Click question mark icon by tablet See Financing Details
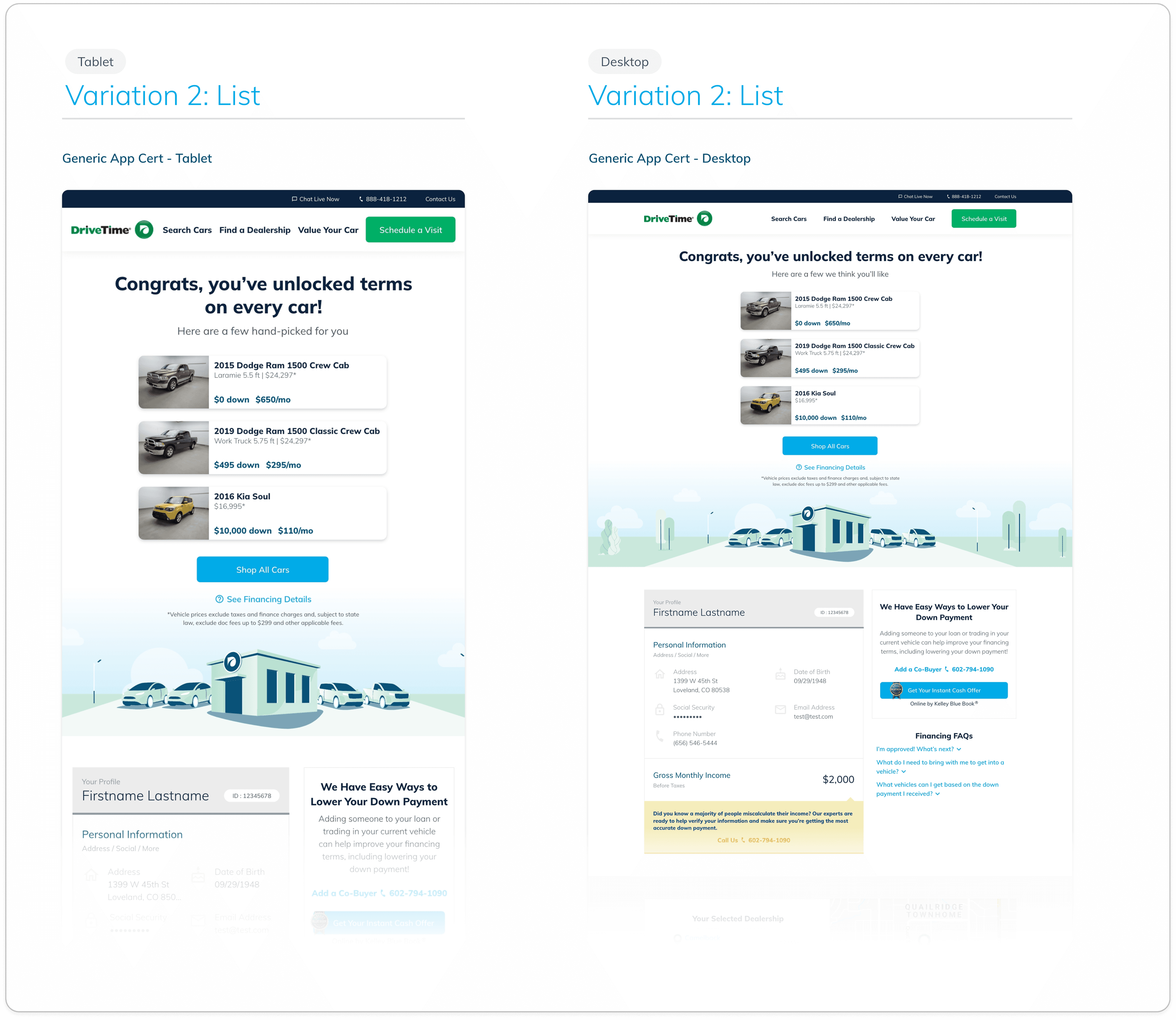 coord(219,599)
